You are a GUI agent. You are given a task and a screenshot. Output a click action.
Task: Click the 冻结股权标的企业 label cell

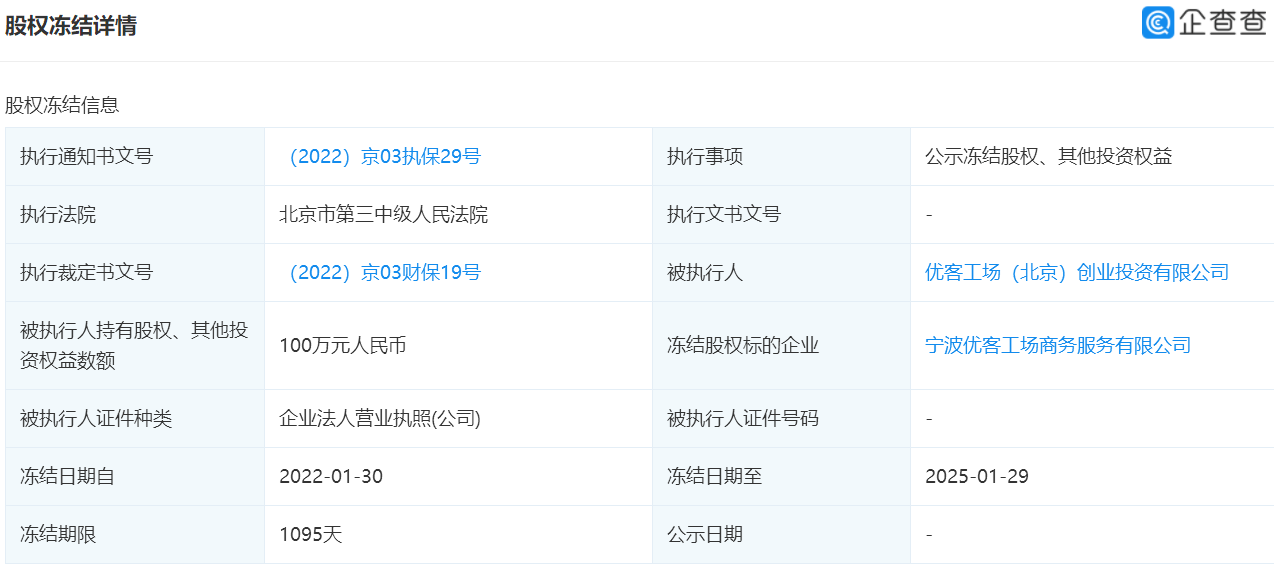tap(743, 346)
